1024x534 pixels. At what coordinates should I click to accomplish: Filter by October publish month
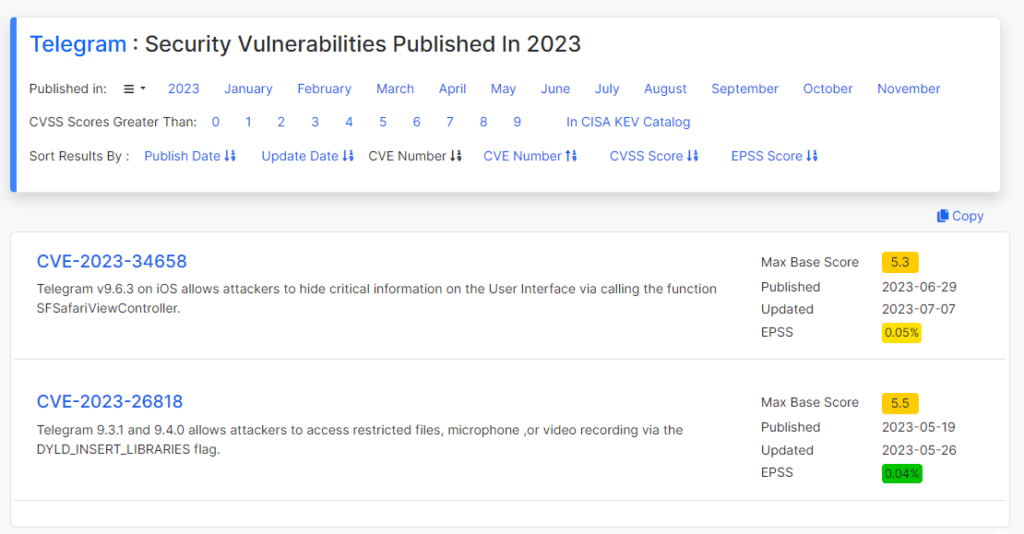click(x=827, y=89)
